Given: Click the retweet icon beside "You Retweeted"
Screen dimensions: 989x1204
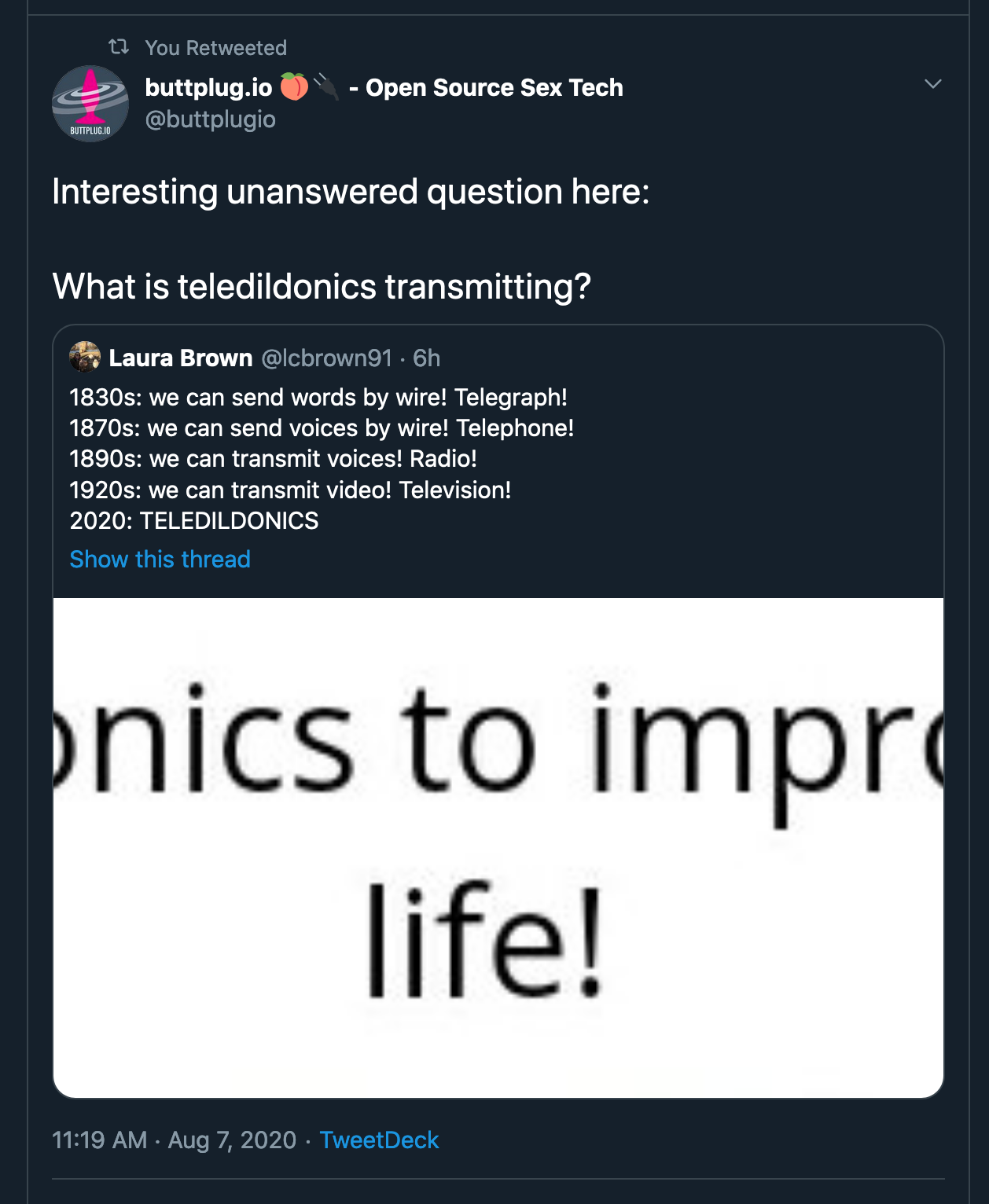Looking at the screenshot, I should (x=119, y=47).
